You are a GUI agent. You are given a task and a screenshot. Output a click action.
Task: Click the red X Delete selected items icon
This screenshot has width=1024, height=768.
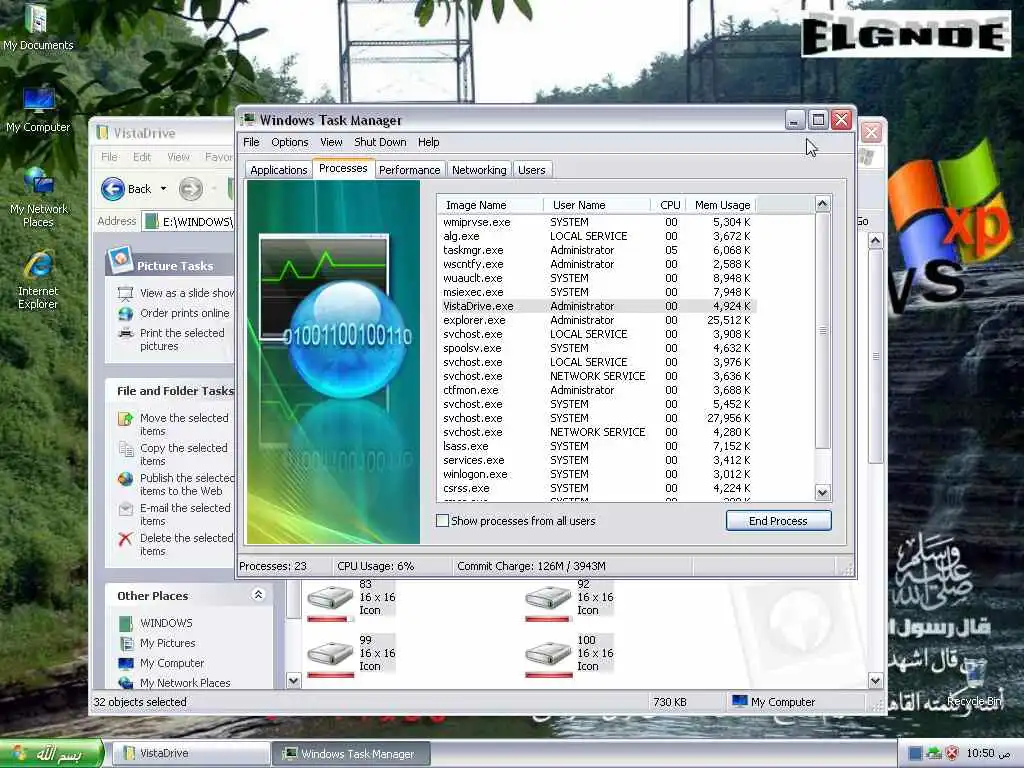click(125, 539)
